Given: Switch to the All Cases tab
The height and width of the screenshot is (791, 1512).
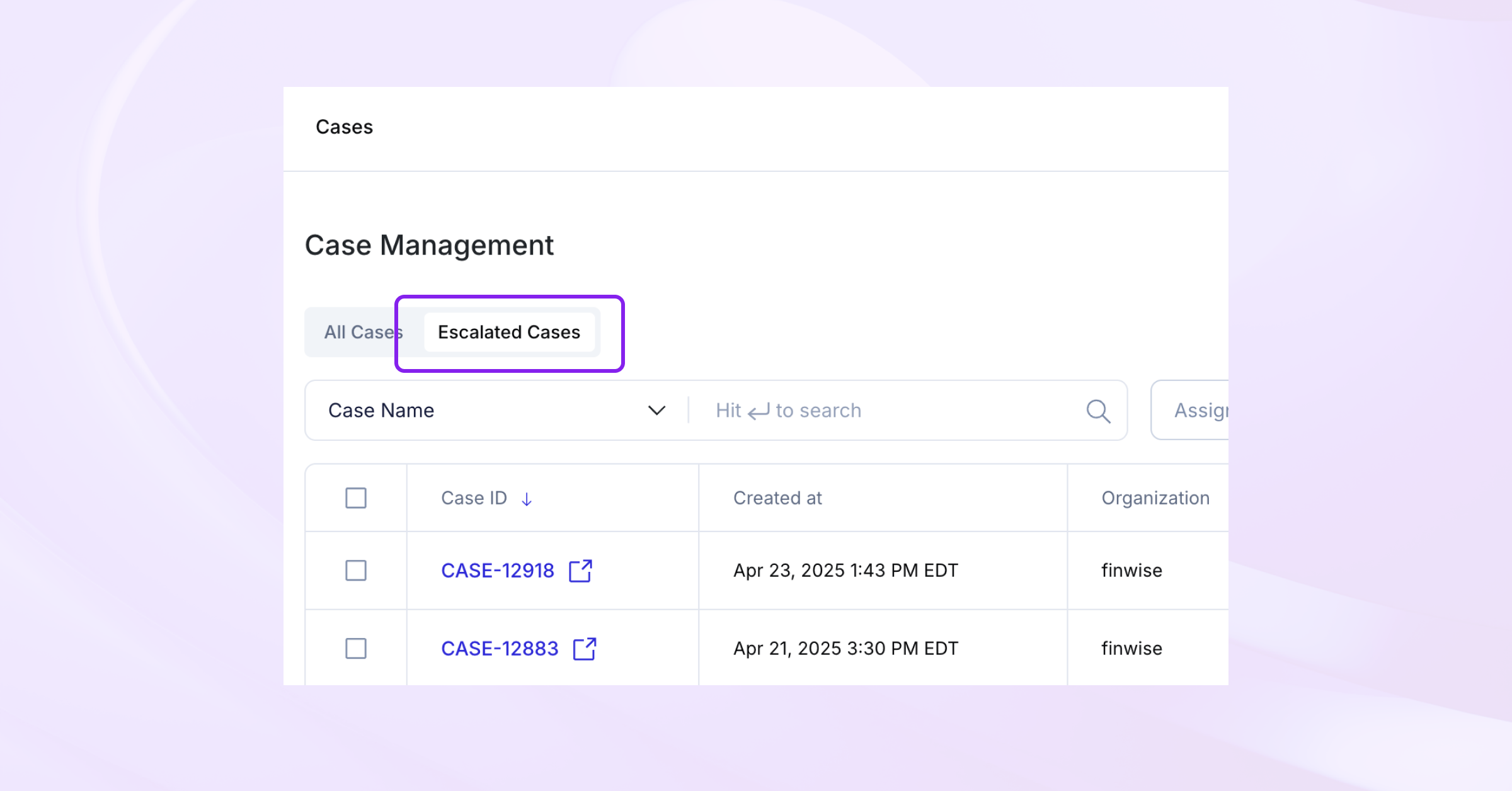Looking at the screenshot, I should pyautogui.click(x=359, y=332).
